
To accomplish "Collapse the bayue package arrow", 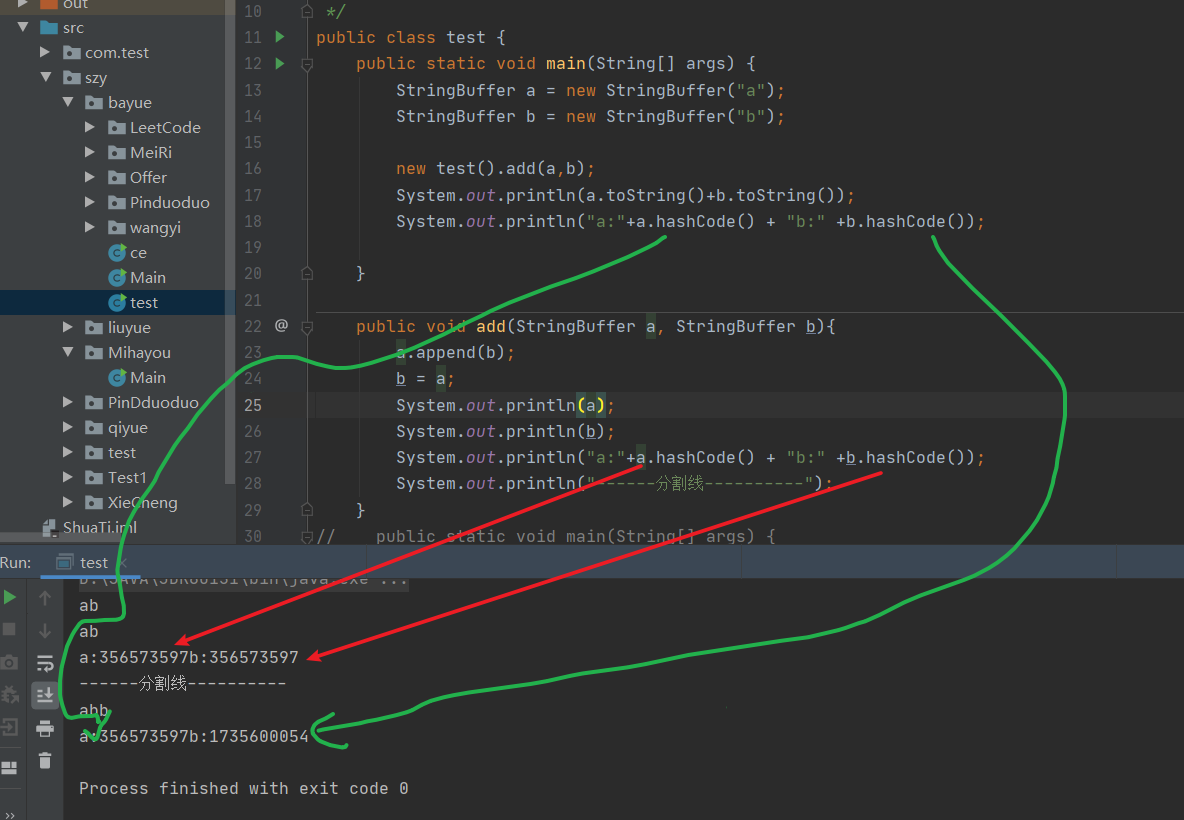I will click(68, 102).
